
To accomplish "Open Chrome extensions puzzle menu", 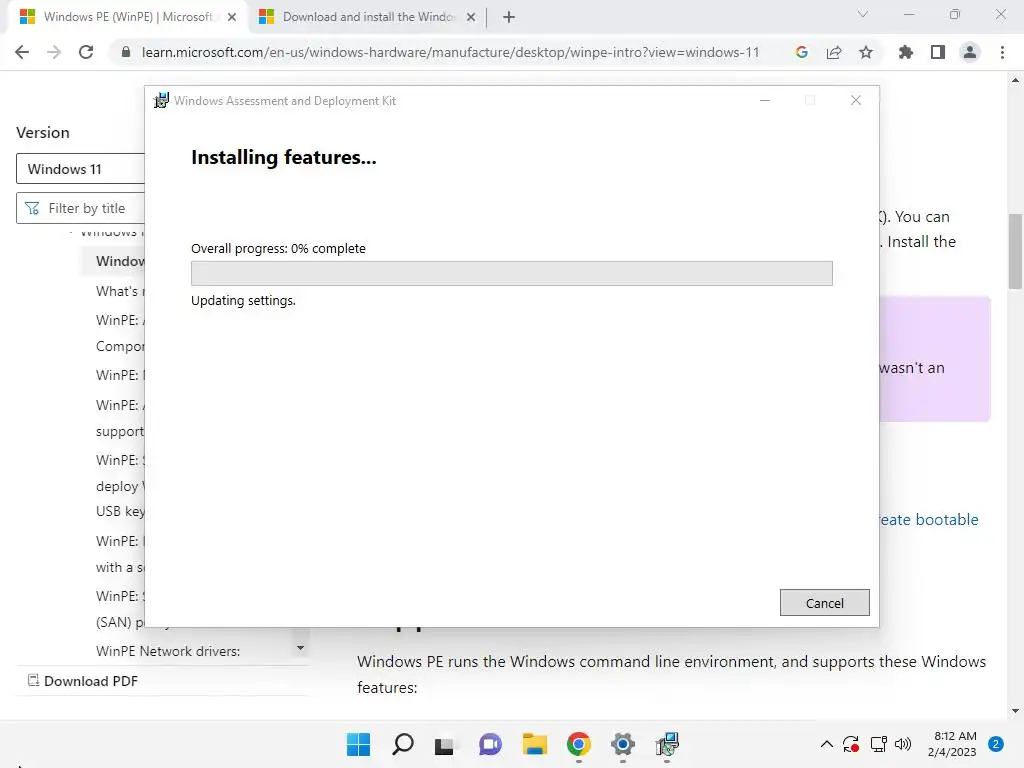I will pyautogui.click(x=906, y=52).
